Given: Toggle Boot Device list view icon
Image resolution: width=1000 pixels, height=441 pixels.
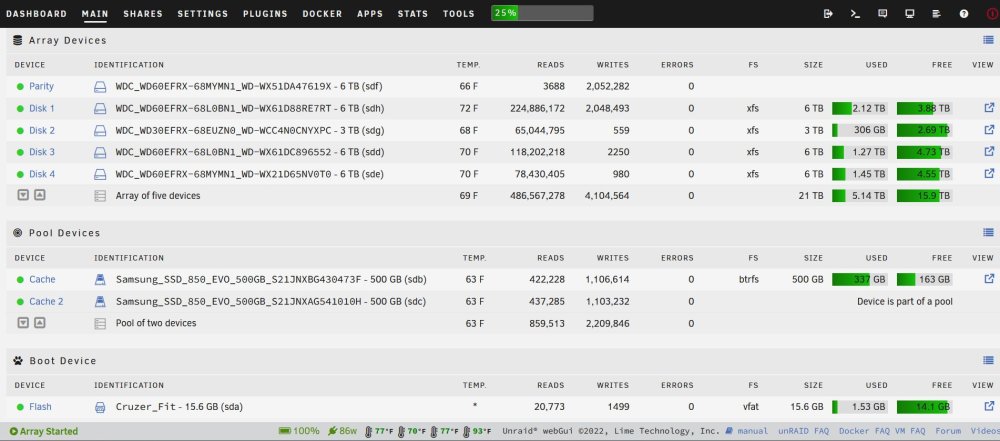Looking at the screenshot, I should click(x=989, y=361).
